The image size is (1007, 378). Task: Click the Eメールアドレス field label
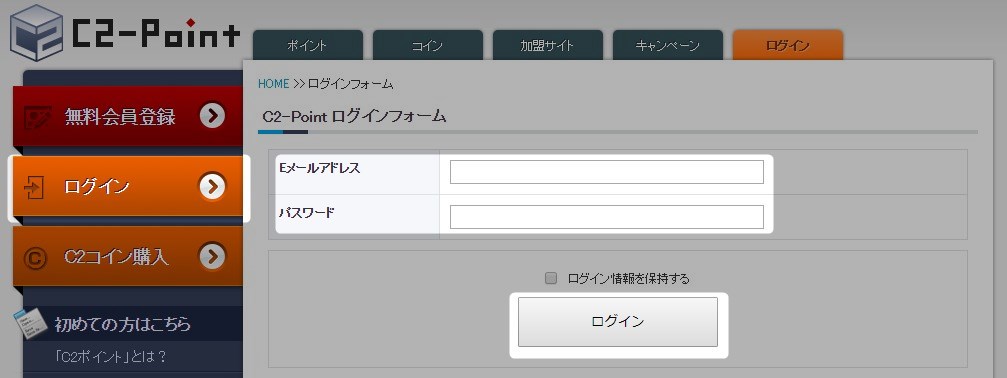click(x=320, y=168)
